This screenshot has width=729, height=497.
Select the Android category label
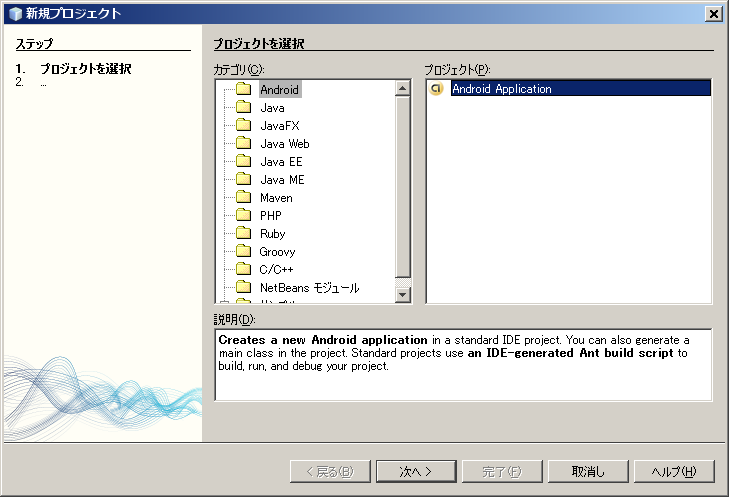pyautogui.click(x=279, y=89)
